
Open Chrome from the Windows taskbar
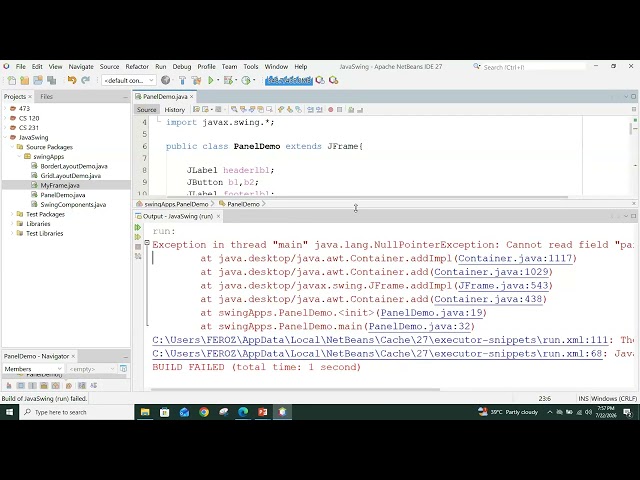point(204,412)
